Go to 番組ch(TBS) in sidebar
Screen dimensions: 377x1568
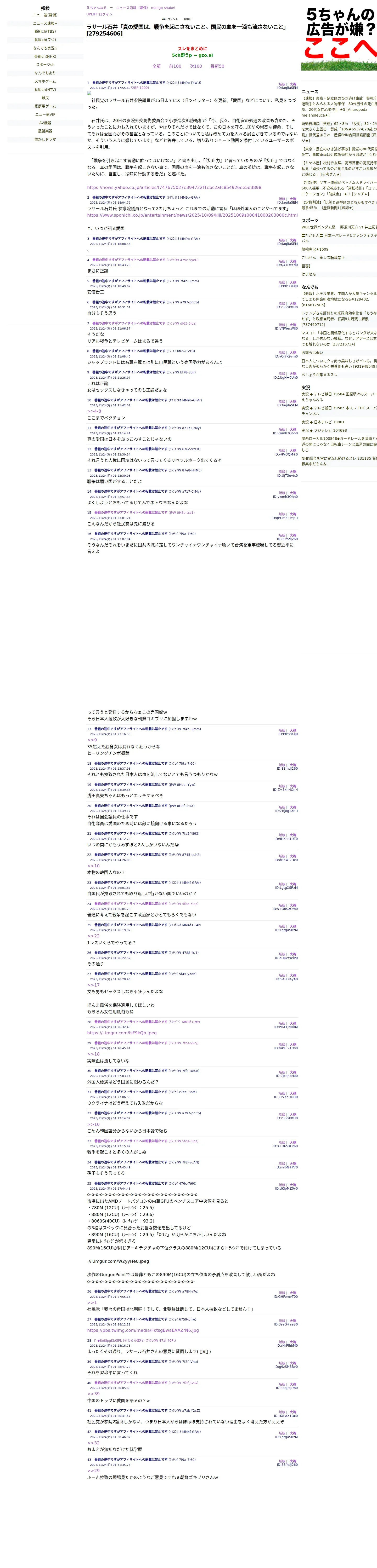coord(45,32)
